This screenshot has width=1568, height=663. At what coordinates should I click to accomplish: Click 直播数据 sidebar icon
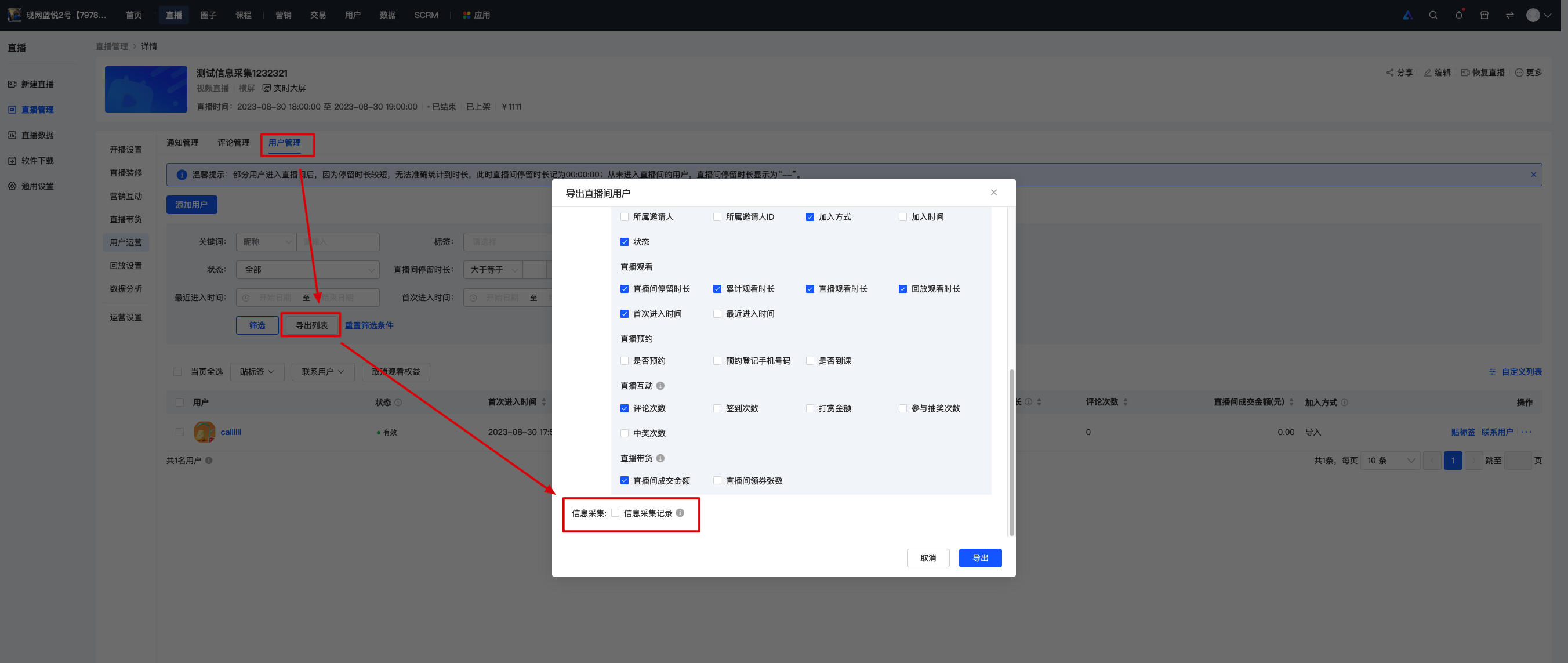(12, 135)
